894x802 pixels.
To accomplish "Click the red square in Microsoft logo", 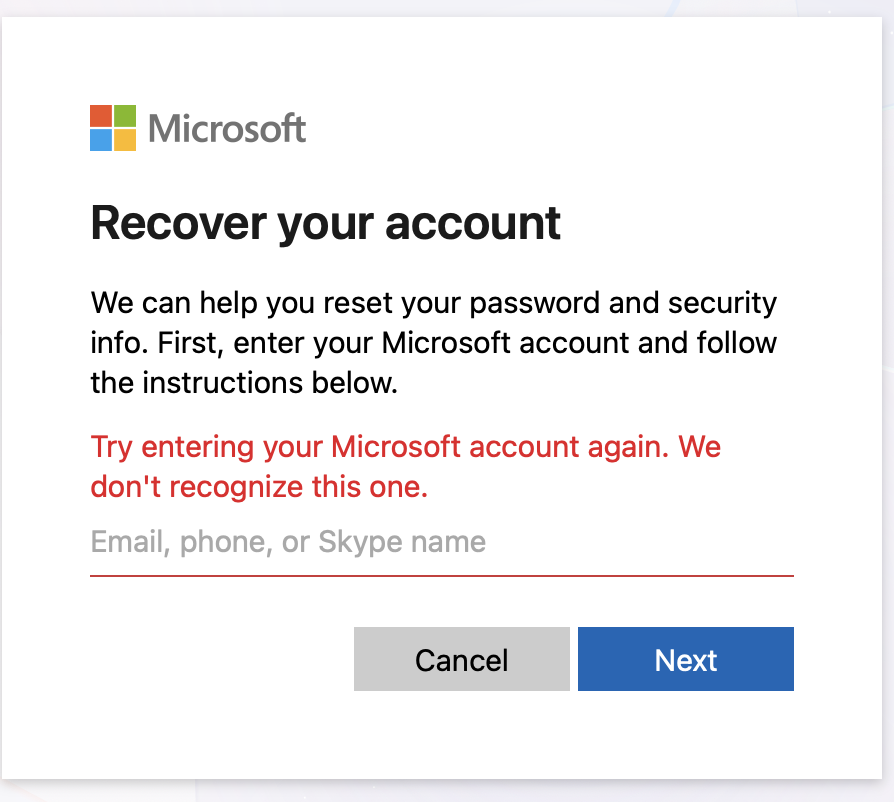I will tap(101, 116).
